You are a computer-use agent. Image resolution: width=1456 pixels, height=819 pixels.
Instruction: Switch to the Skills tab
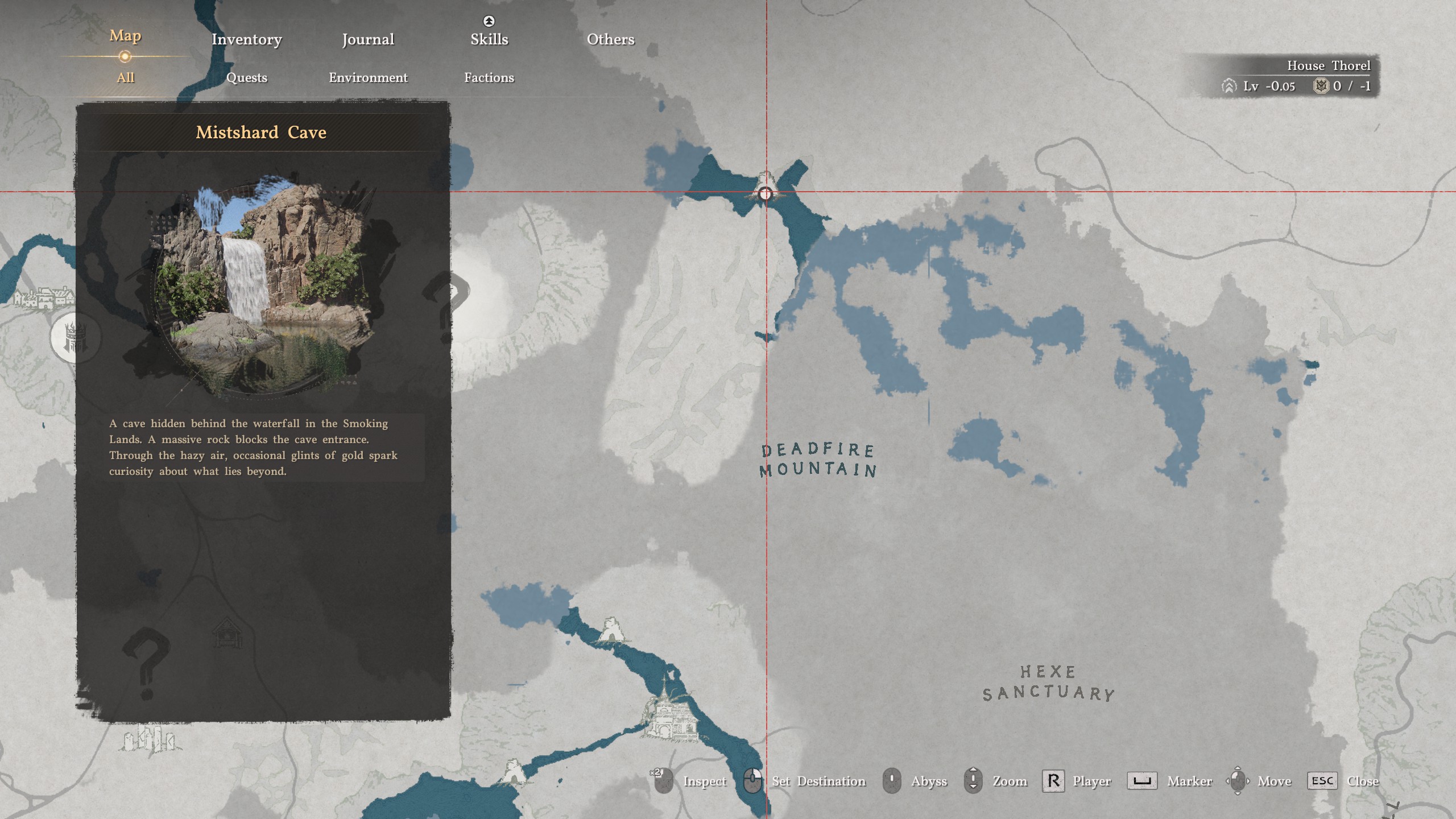[489, 39]
